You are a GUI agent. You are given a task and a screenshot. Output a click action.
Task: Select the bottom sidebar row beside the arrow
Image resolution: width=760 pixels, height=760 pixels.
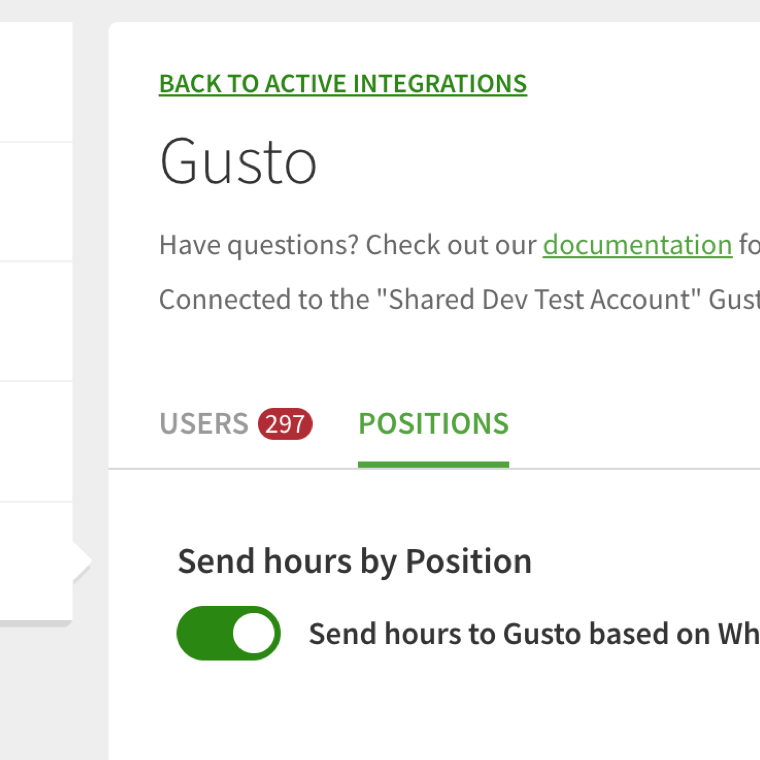click(x=36, y=561)
